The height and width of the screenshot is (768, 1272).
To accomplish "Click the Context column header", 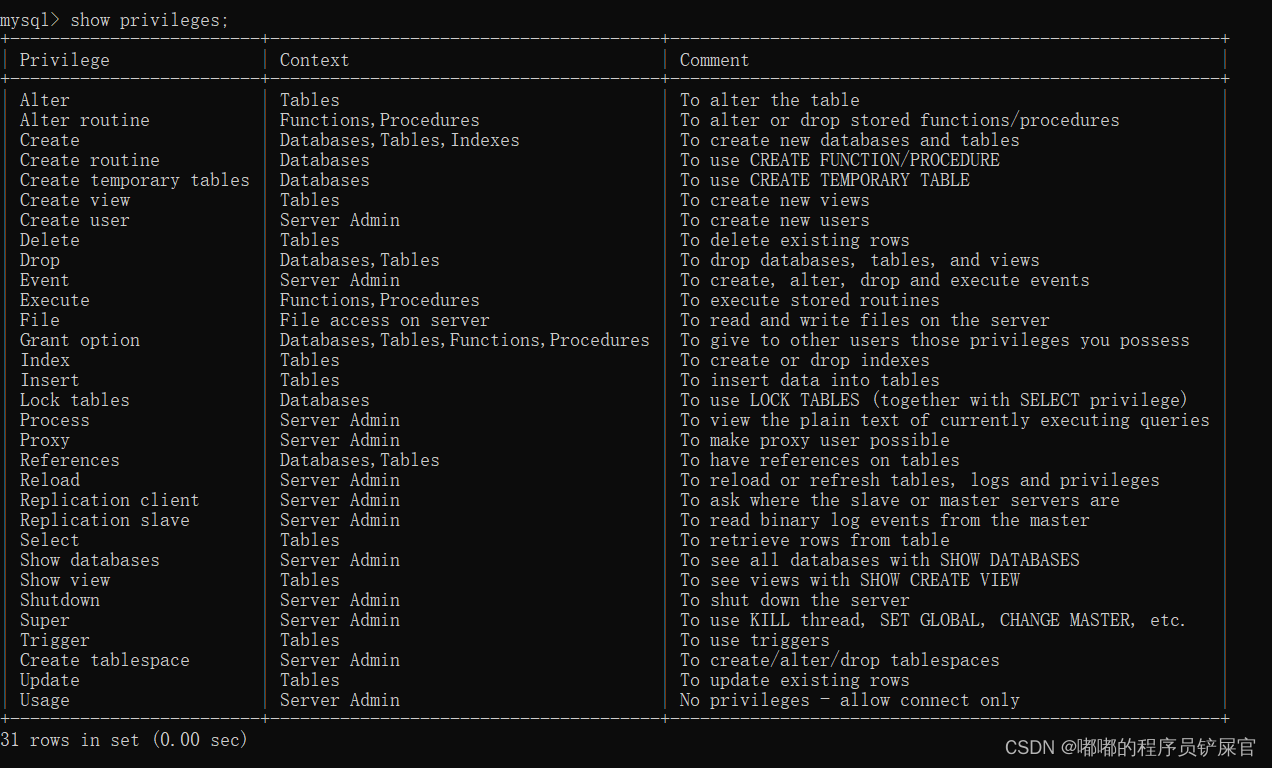I will pyautogui.click(x=314, y=60).
